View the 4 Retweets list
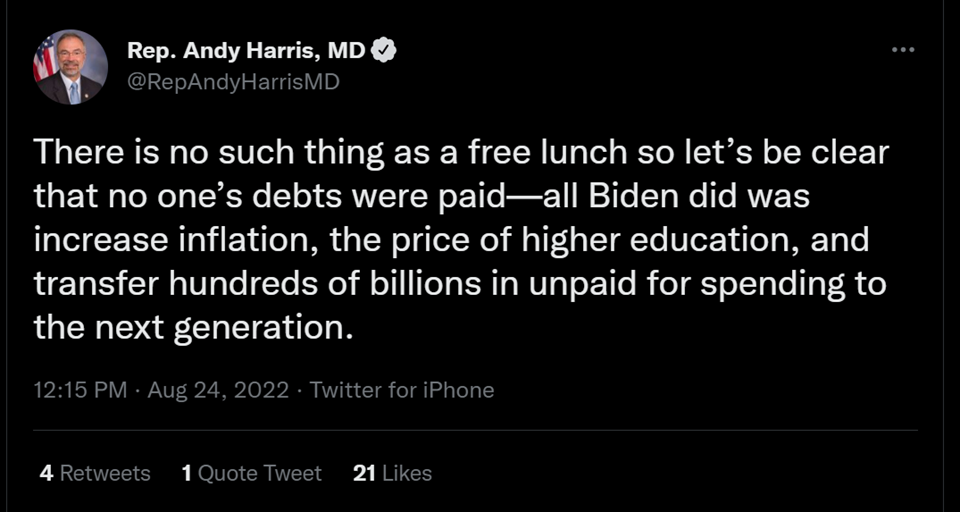This screenshot has width=960, height=512. coord(94,473)
